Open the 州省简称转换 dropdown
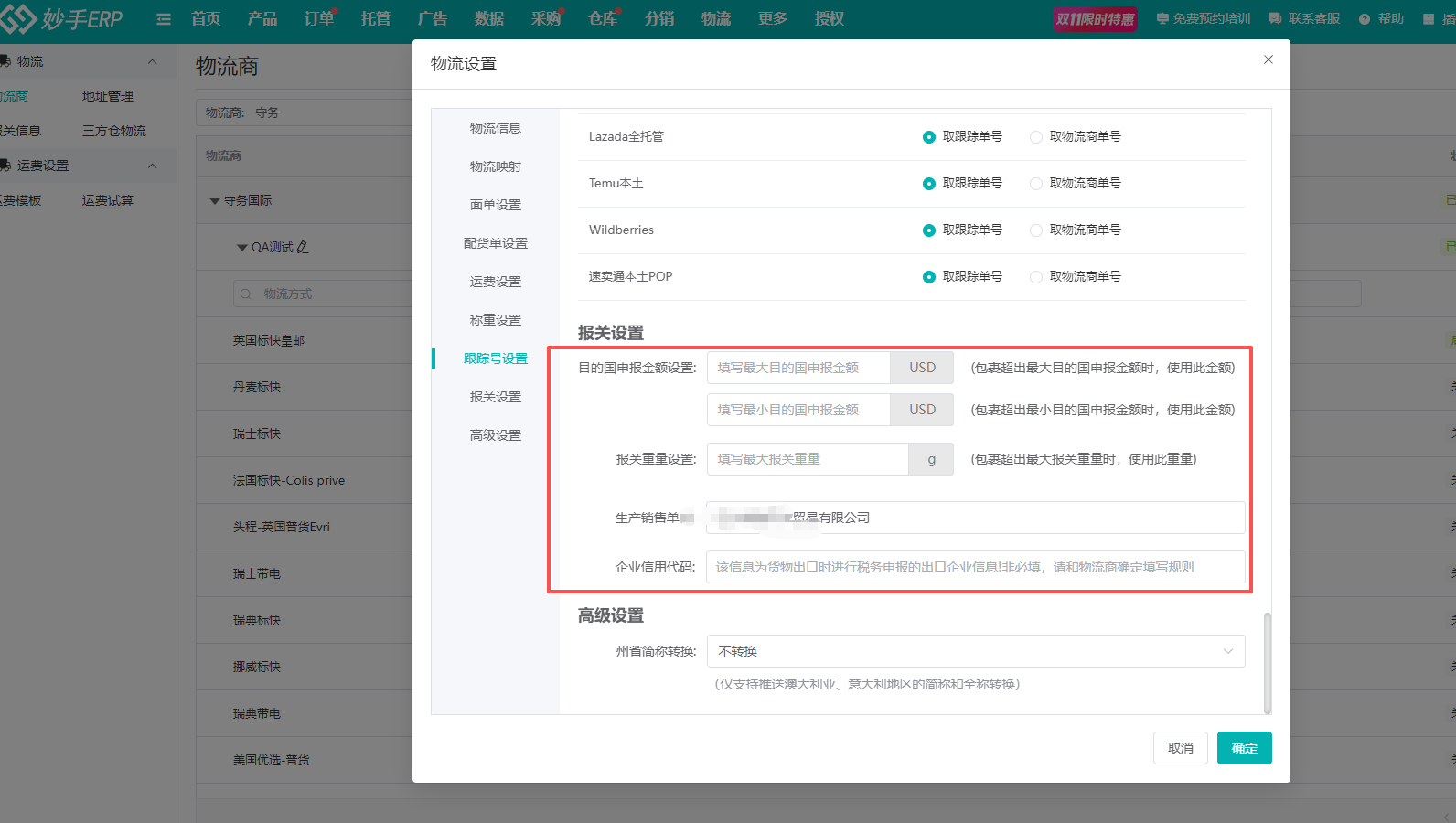Viewport: 1456px width, 823px height. tap(975, 651)
